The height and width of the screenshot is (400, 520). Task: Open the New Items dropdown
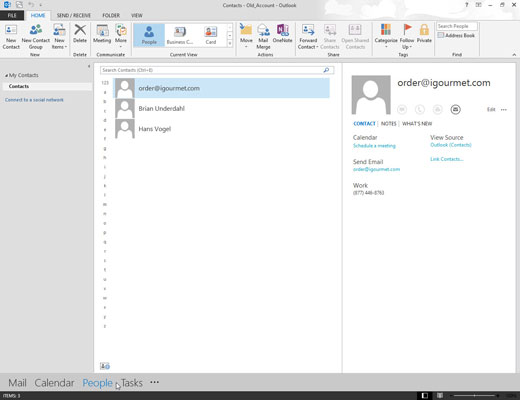[x=59, y=37]
